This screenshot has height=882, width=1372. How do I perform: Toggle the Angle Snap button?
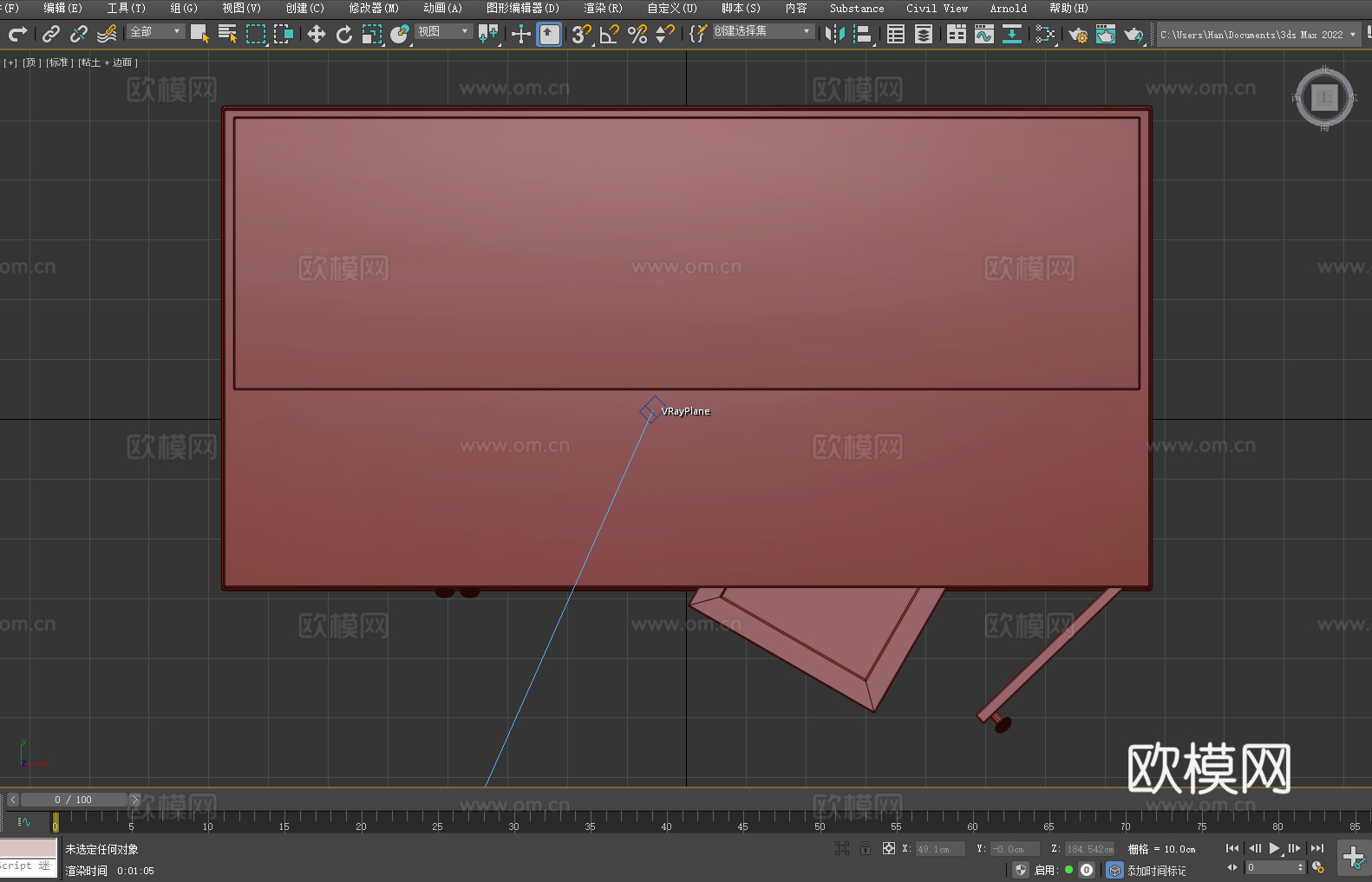coord(610,34)
